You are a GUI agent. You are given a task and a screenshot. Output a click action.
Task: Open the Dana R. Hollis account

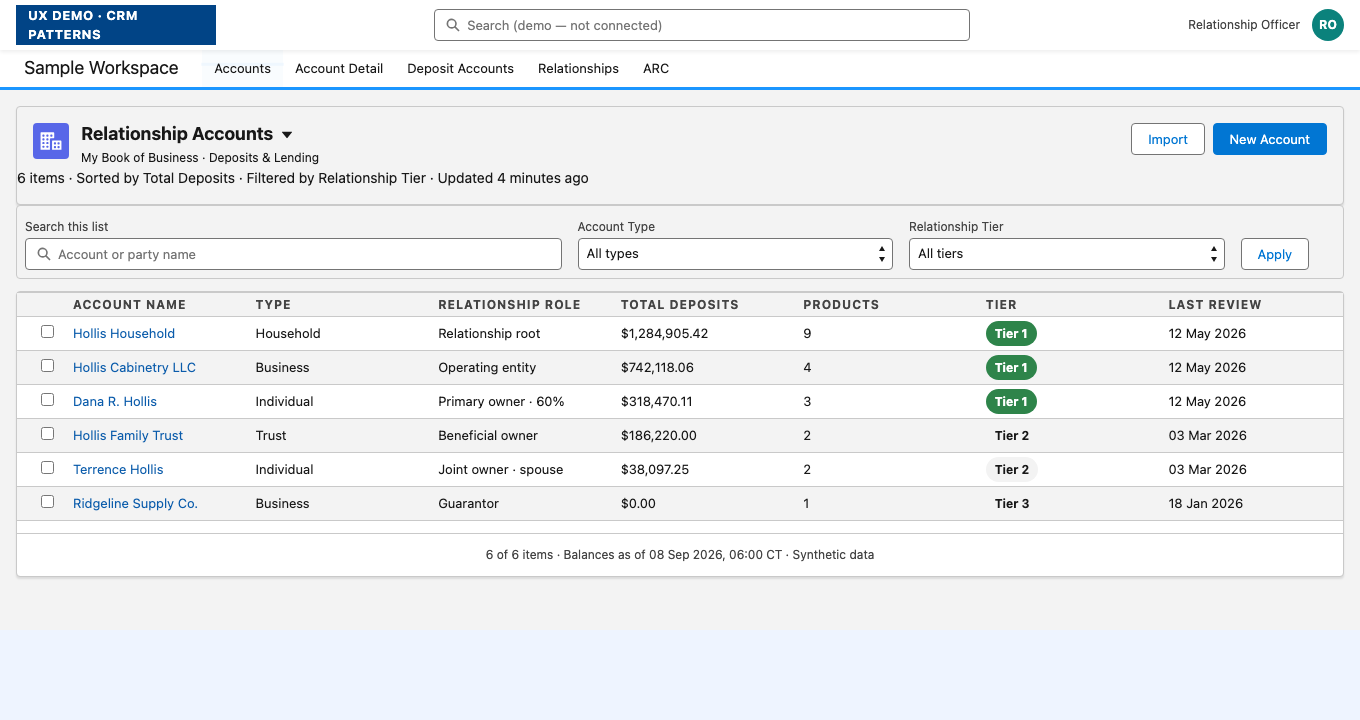click(x=115, y=402)
